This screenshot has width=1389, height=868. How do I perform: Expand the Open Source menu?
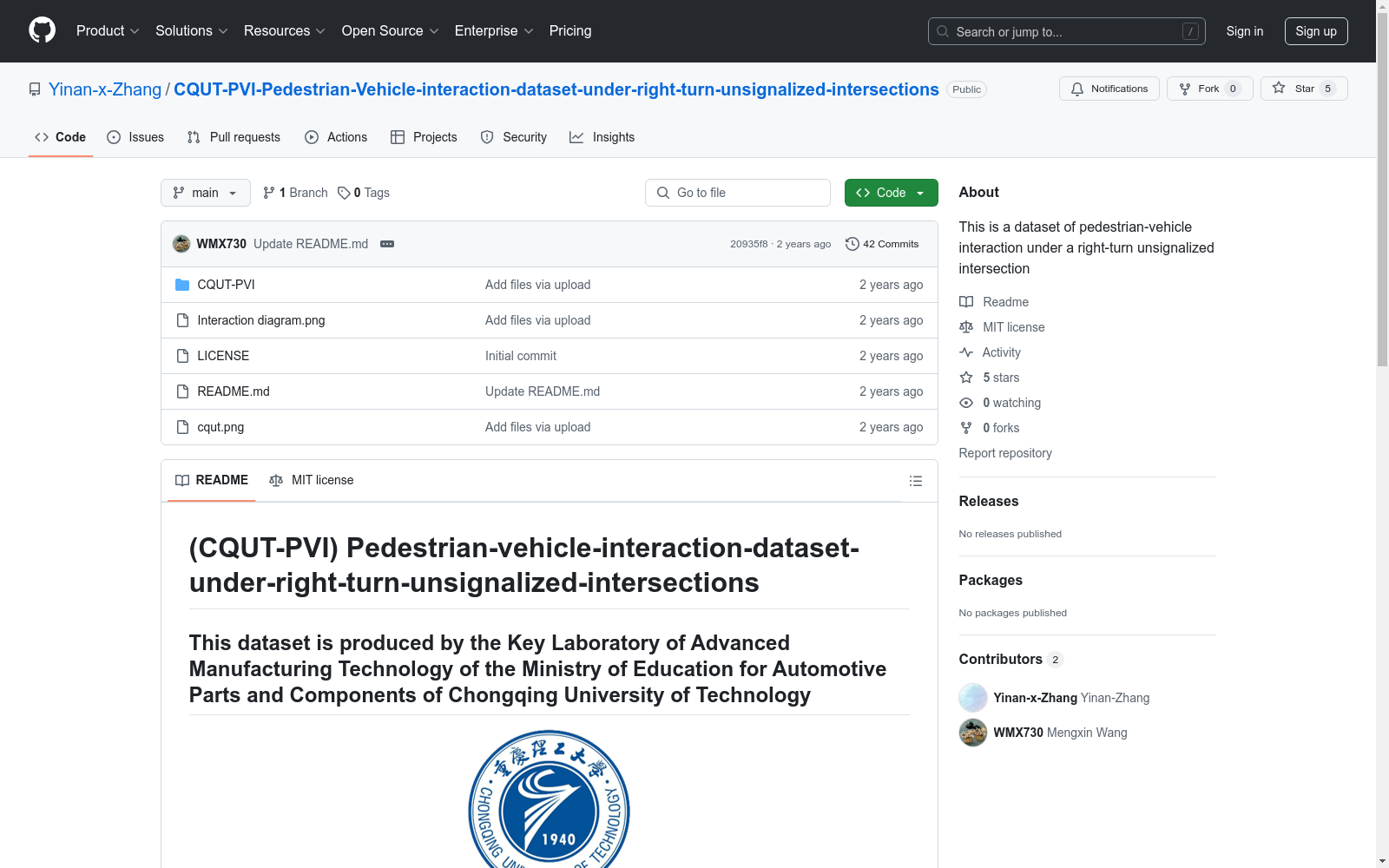click(x=391, y=31)
